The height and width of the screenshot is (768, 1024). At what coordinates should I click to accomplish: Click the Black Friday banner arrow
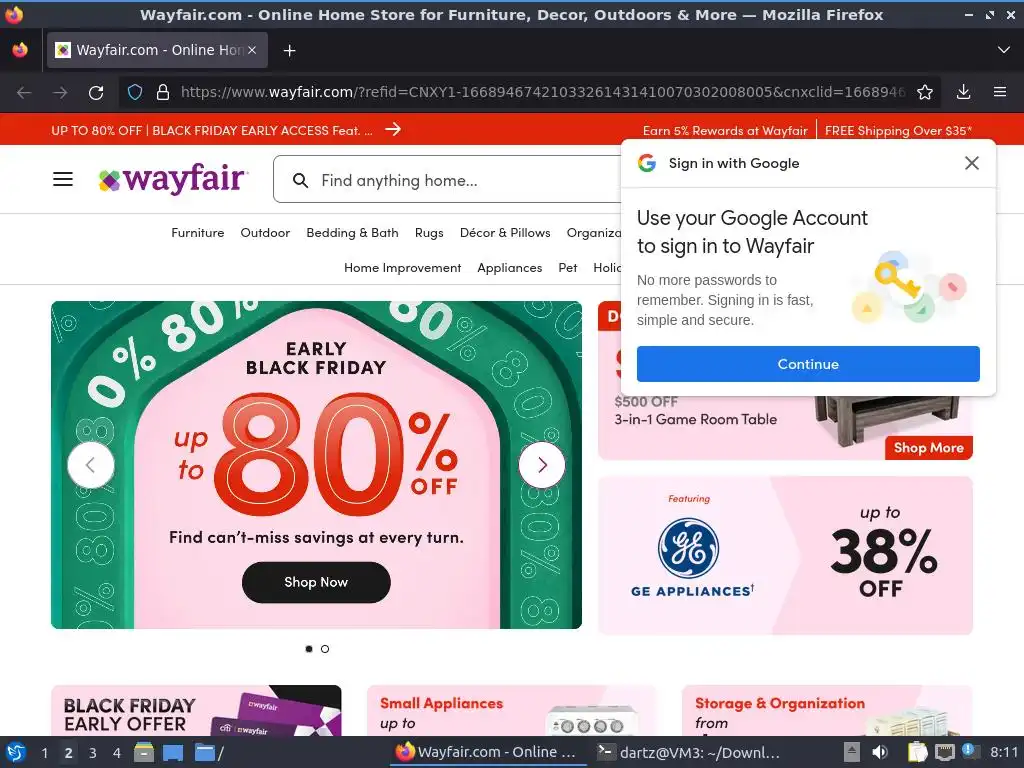tap(392, 129)
